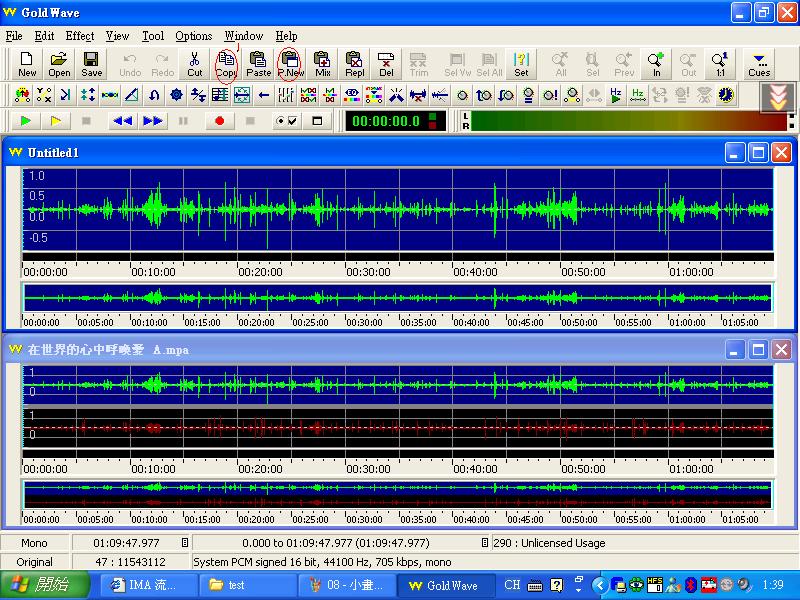Cut the selection with the scissors icon
This screenshot has width=800, height=600.
194,64
